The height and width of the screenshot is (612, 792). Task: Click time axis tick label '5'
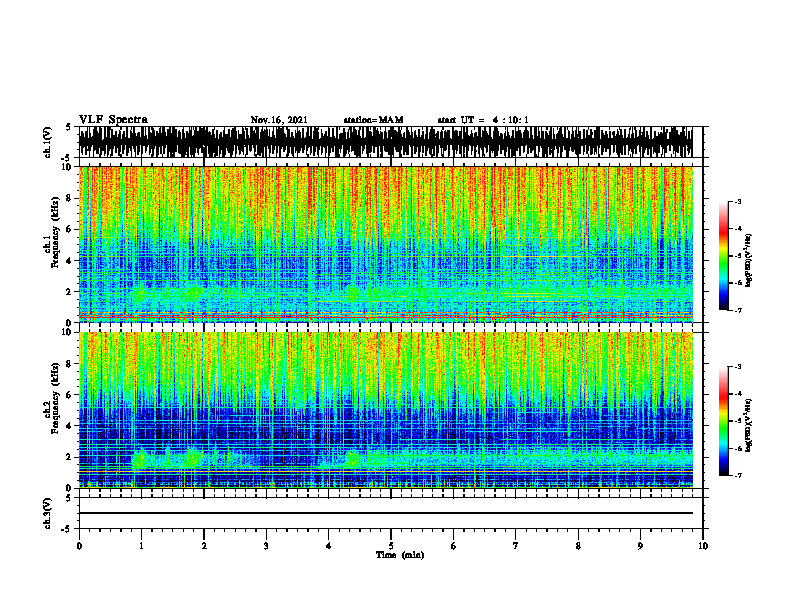pos(391,546)
